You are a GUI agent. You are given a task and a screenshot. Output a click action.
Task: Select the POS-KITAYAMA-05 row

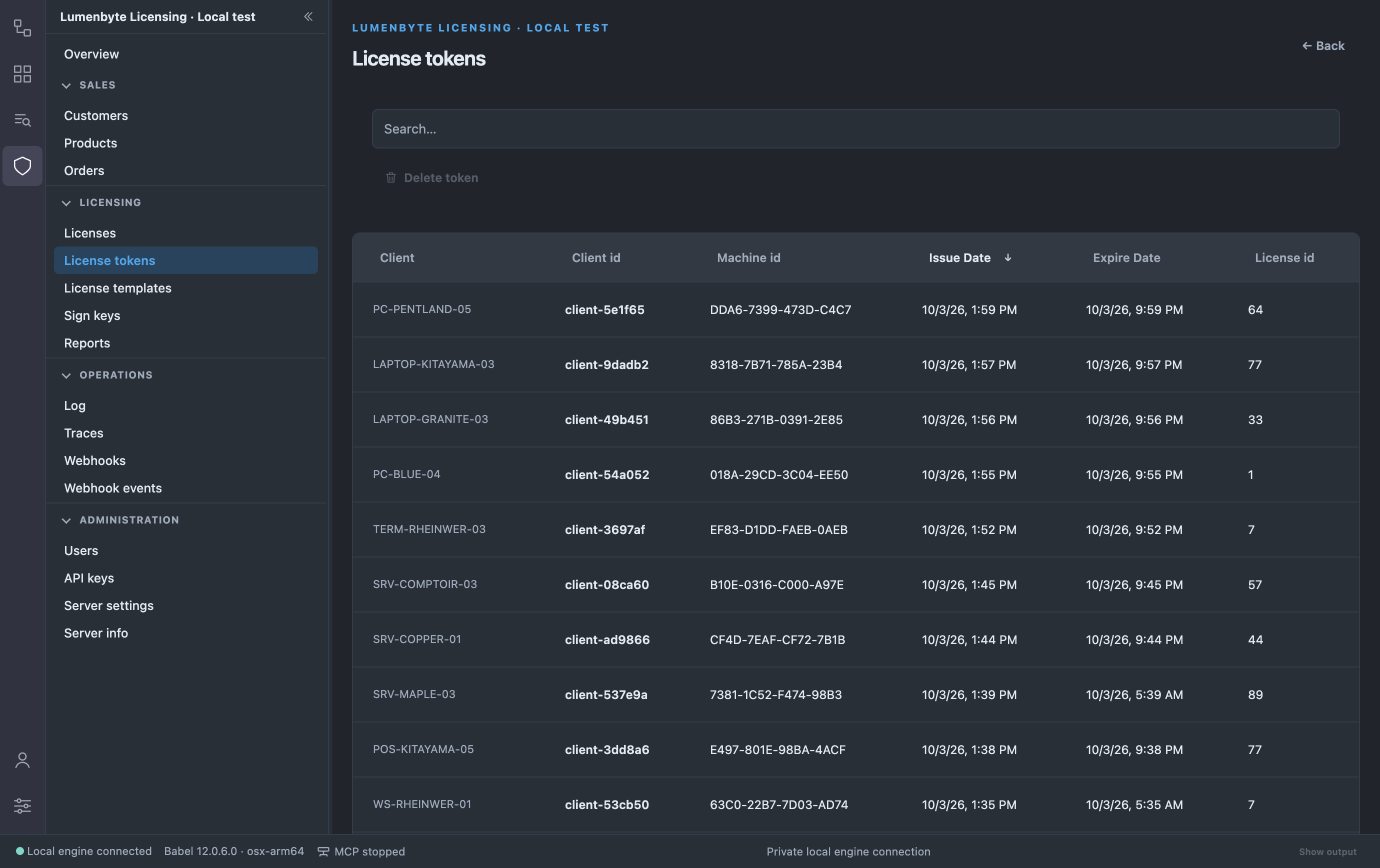coord(855,749)
